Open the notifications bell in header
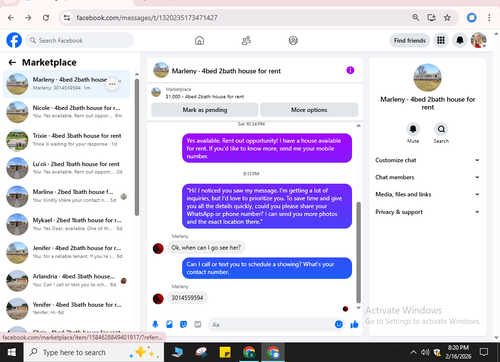500x362 pixels. pos(460,40)
